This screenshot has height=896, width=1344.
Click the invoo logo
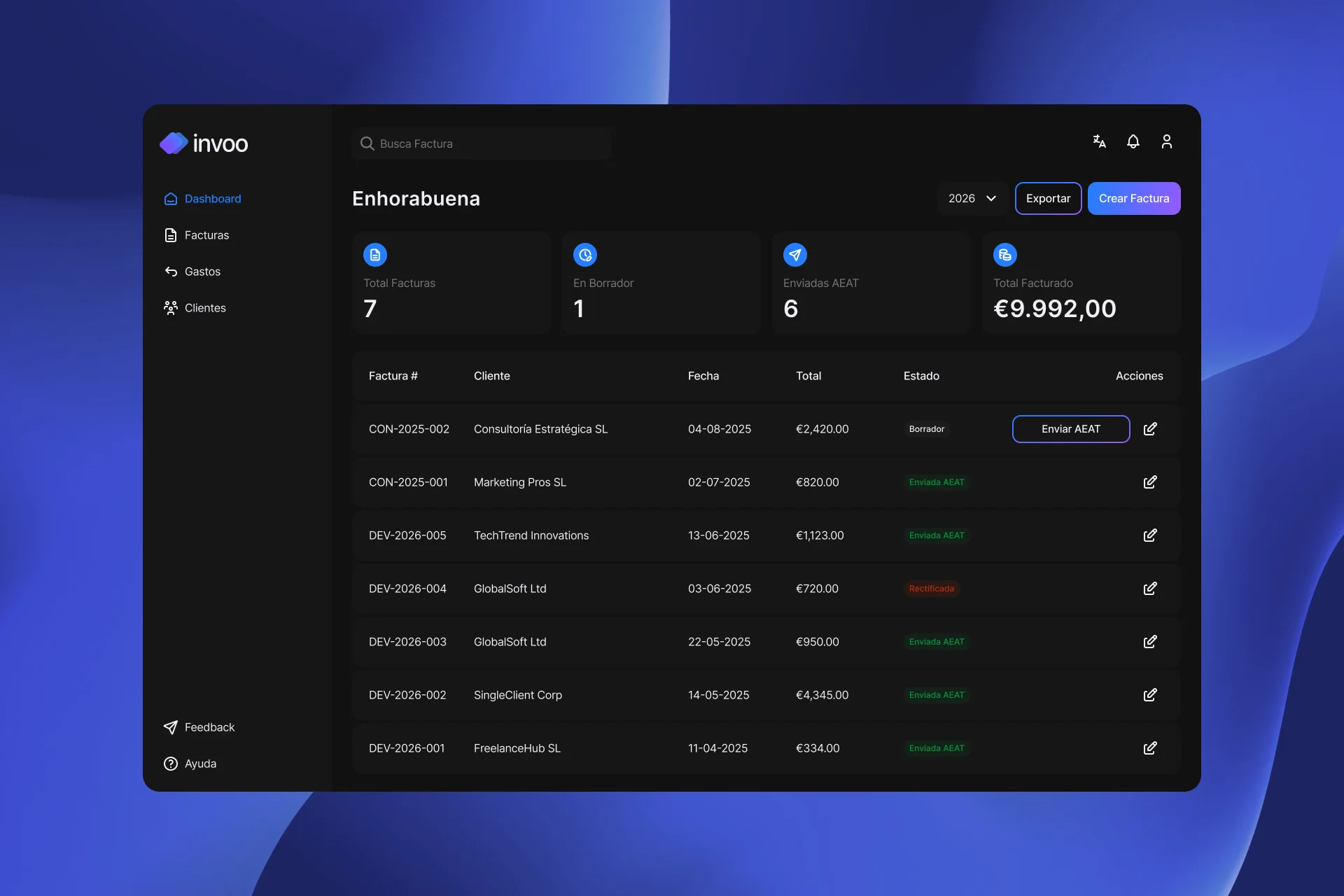(204, 143)
